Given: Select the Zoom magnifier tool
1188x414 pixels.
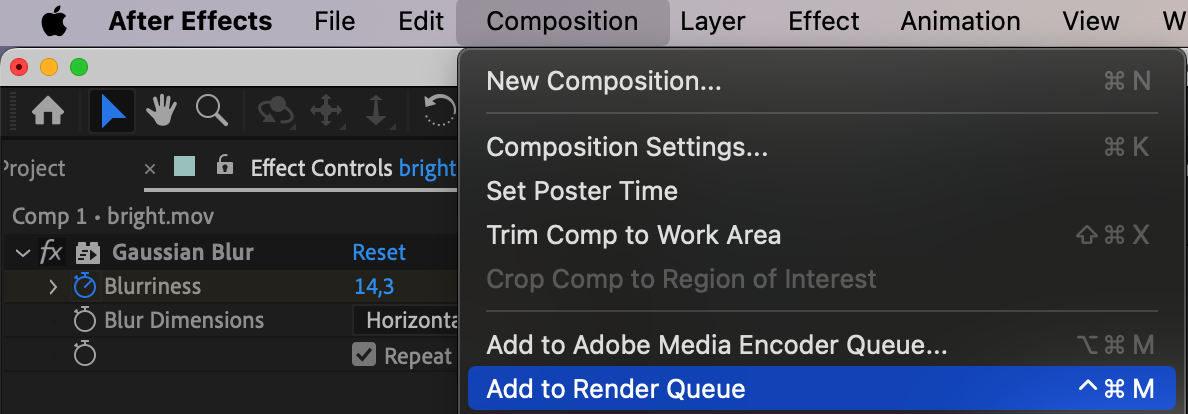Looking at the screenshot, I should tap(211, 111).
